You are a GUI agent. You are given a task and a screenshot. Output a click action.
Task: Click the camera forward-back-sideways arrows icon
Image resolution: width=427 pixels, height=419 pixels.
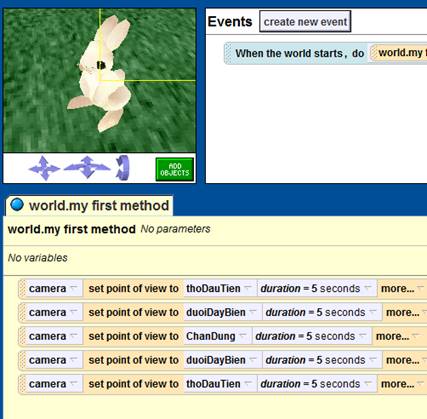[x=87, y=167]
